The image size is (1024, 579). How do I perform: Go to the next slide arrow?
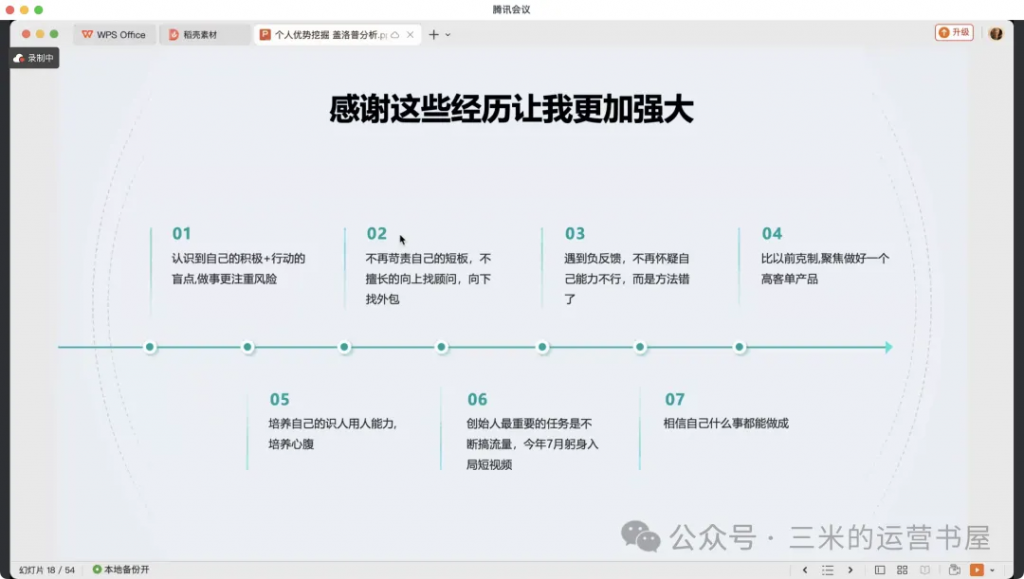pos(849,570)
